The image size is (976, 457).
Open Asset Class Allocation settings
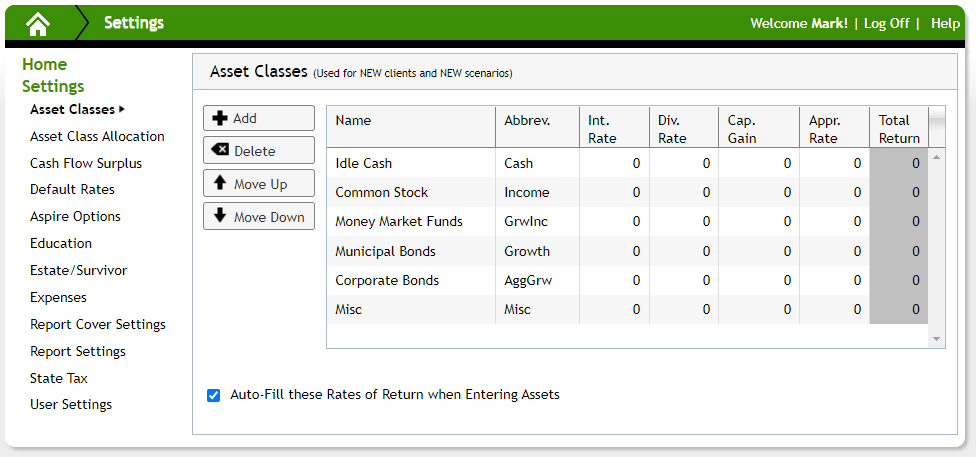click(97, 136)
